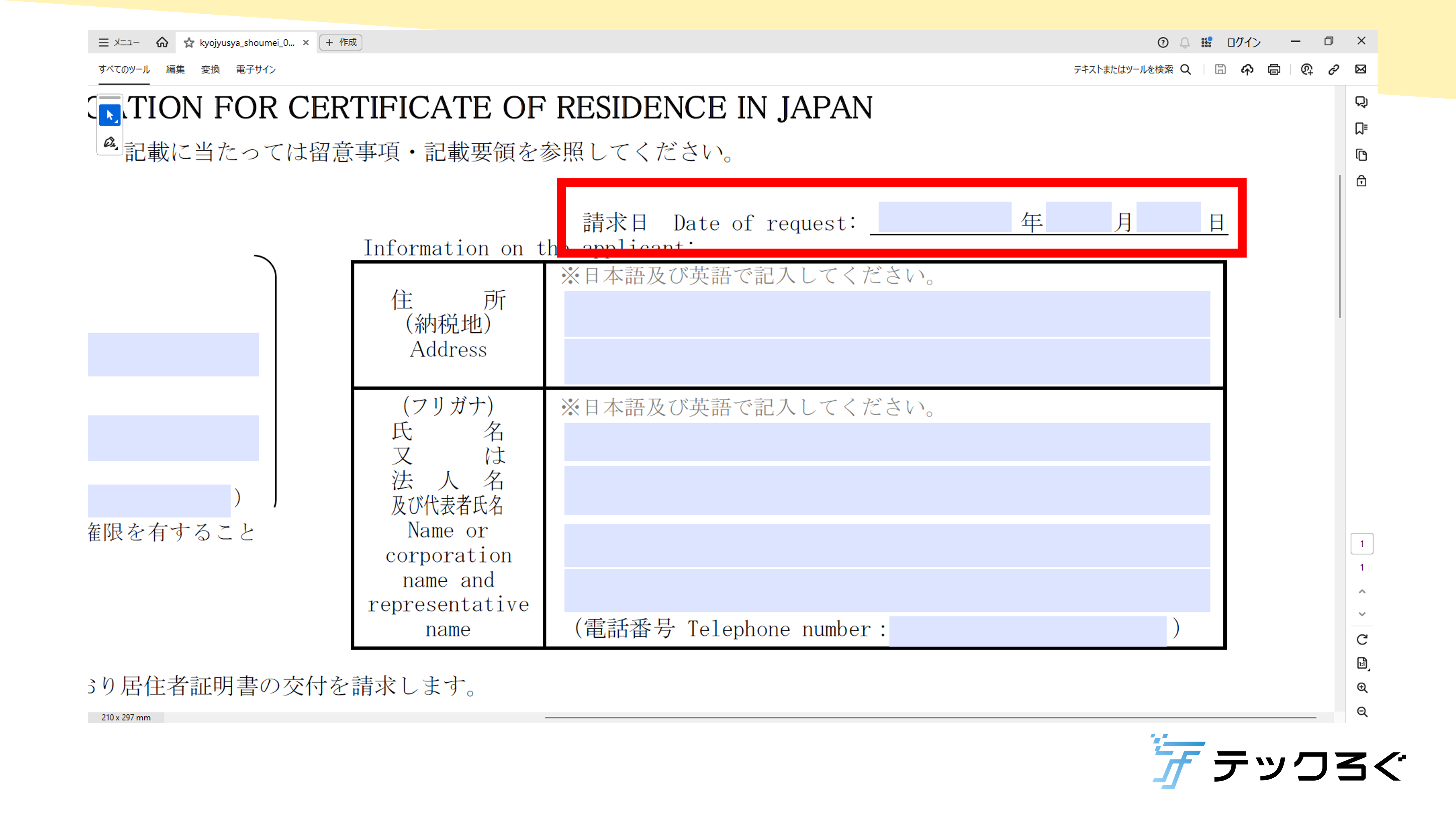Go to next page with down chevron
The image size is (1456, 819).
click(x=1362, y=614)
